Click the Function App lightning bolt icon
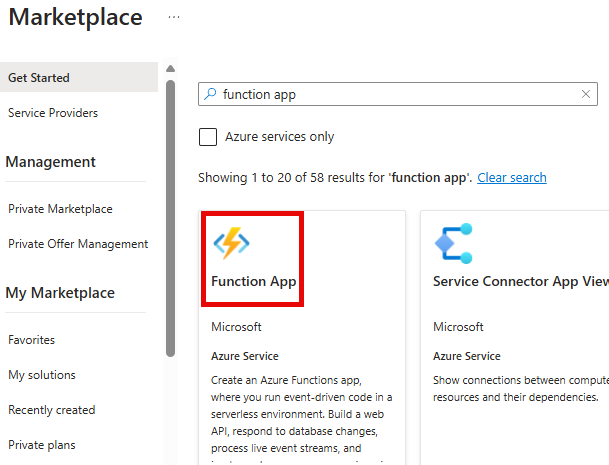 [231, 243]
